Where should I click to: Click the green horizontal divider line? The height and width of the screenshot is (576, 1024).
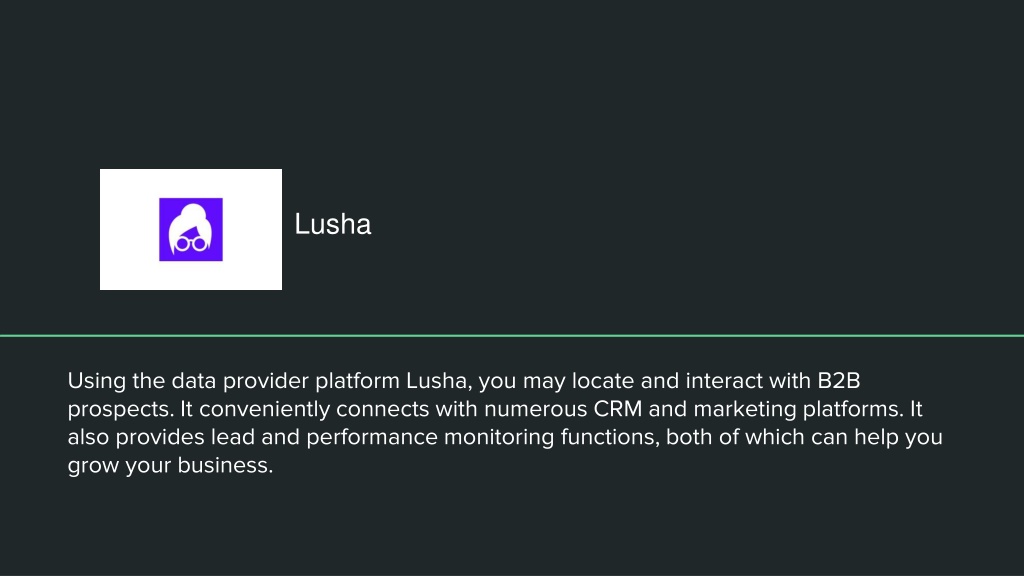coord(512,336)
